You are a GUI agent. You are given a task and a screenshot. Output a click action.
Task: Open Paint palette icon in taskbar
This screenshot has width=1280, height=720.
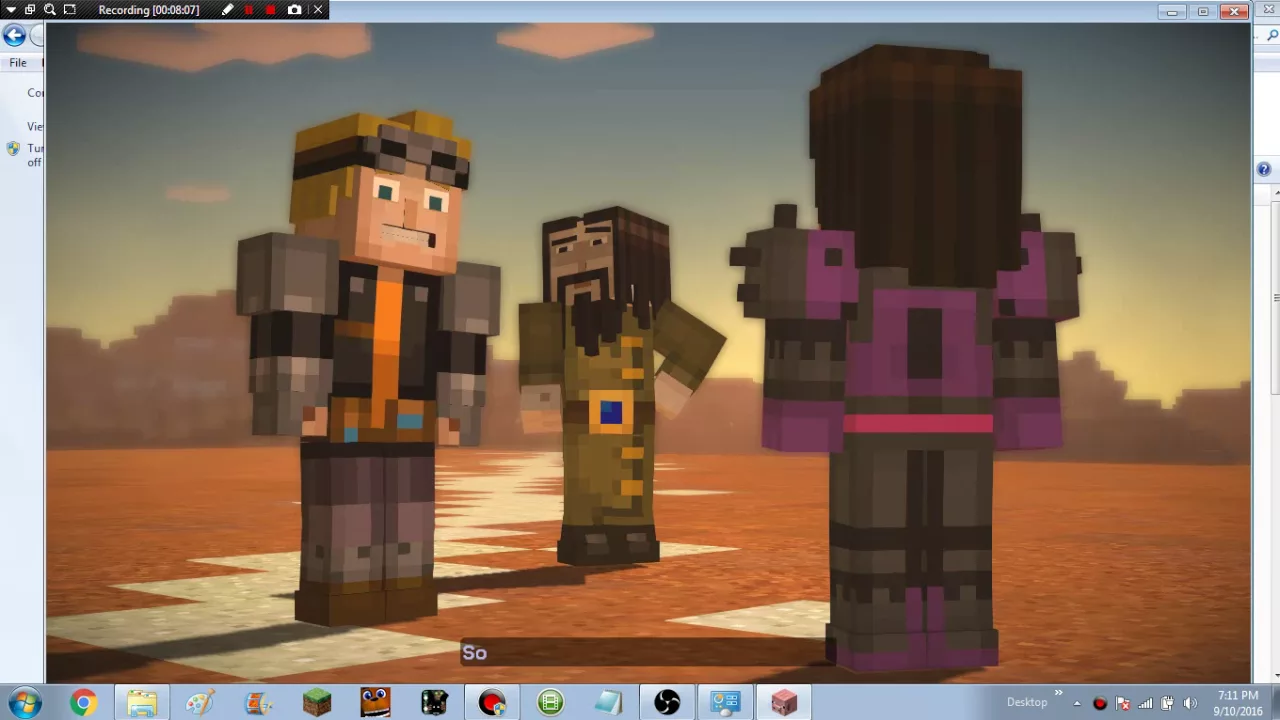[x=200, y=703]
